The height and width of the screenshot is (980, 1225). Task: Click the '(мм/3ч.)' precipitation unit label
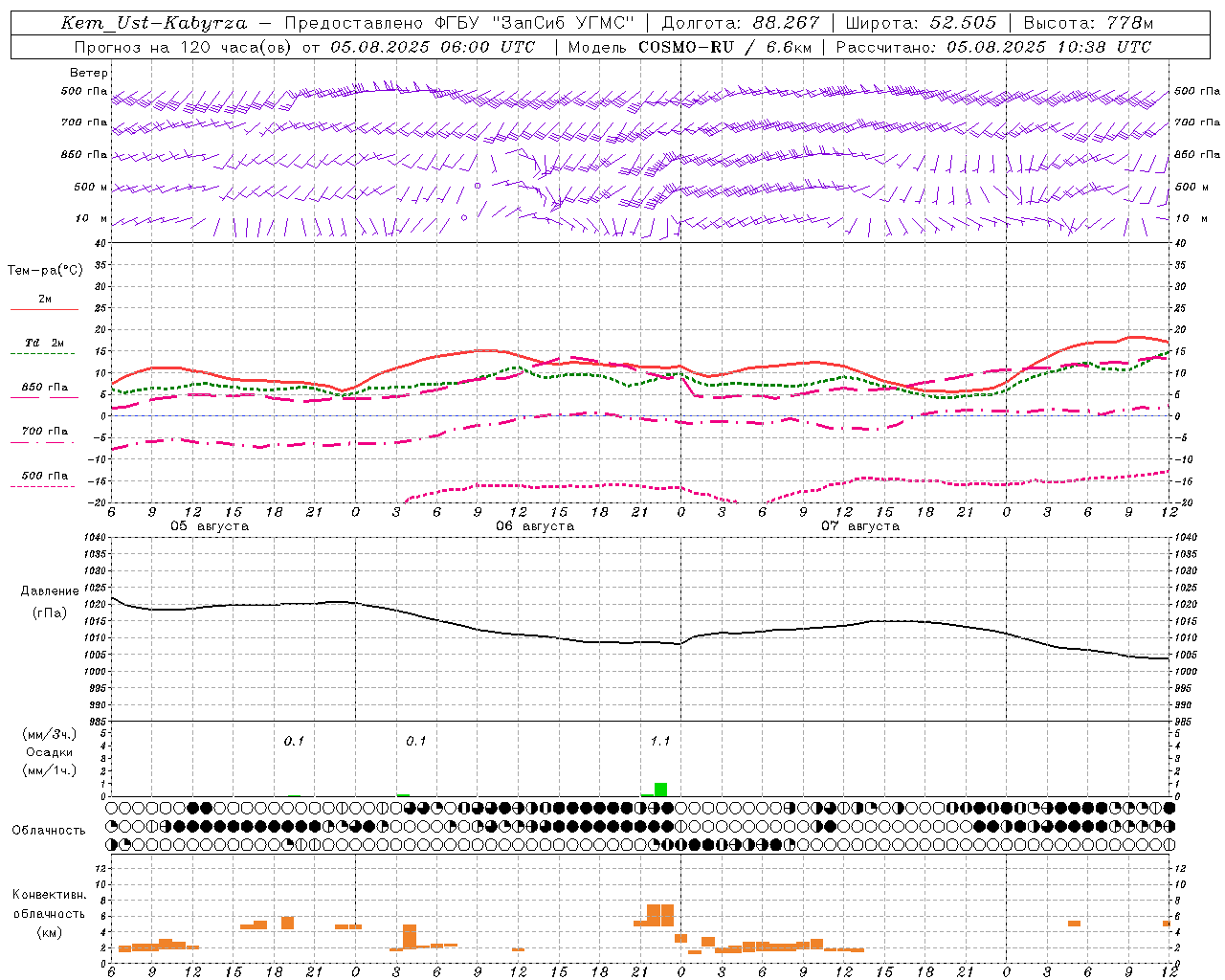[x=50, y=734]
